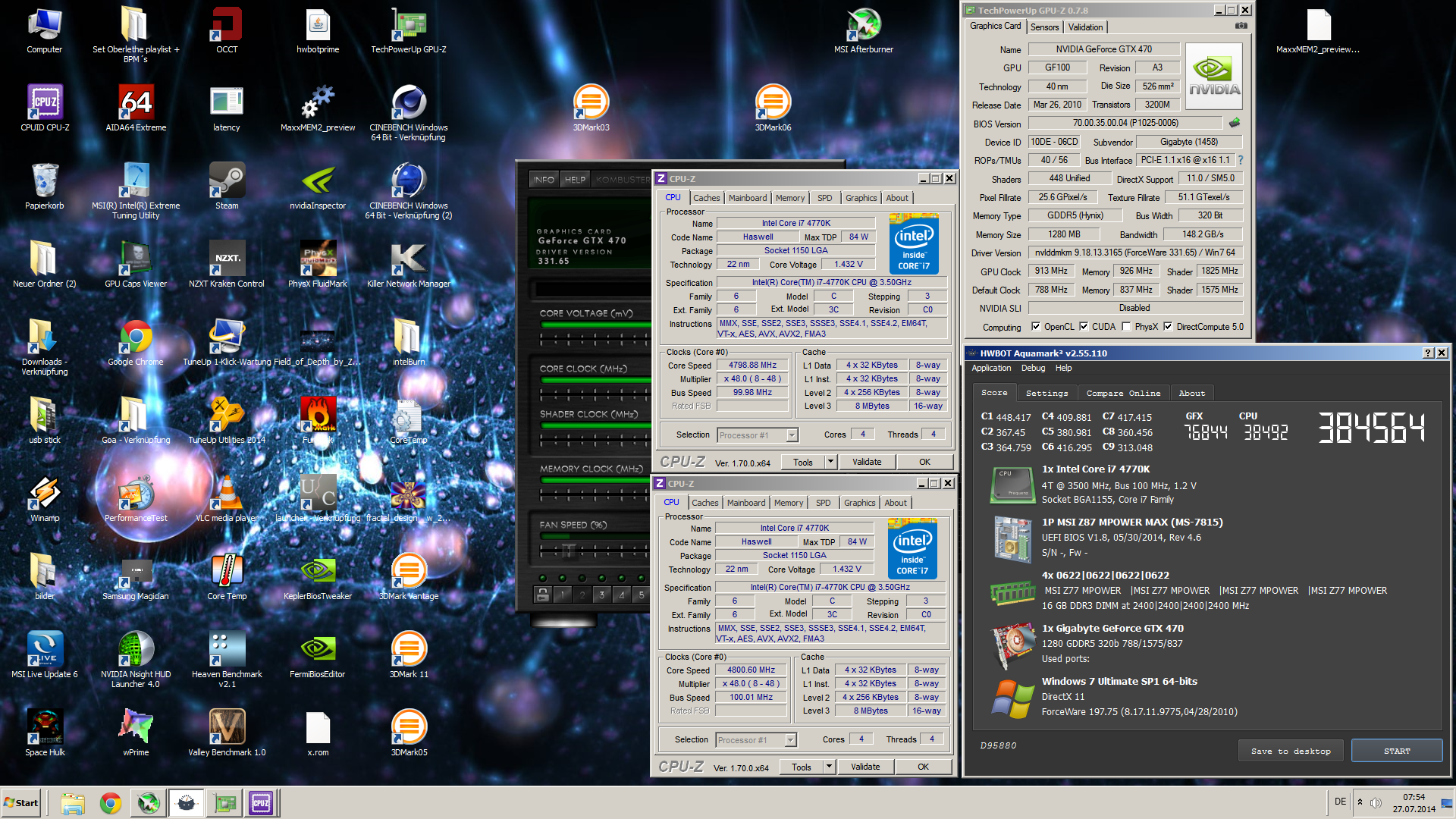Click HELP button in MSI Afterburner
Screen dimensions: 1456x819
575,180
